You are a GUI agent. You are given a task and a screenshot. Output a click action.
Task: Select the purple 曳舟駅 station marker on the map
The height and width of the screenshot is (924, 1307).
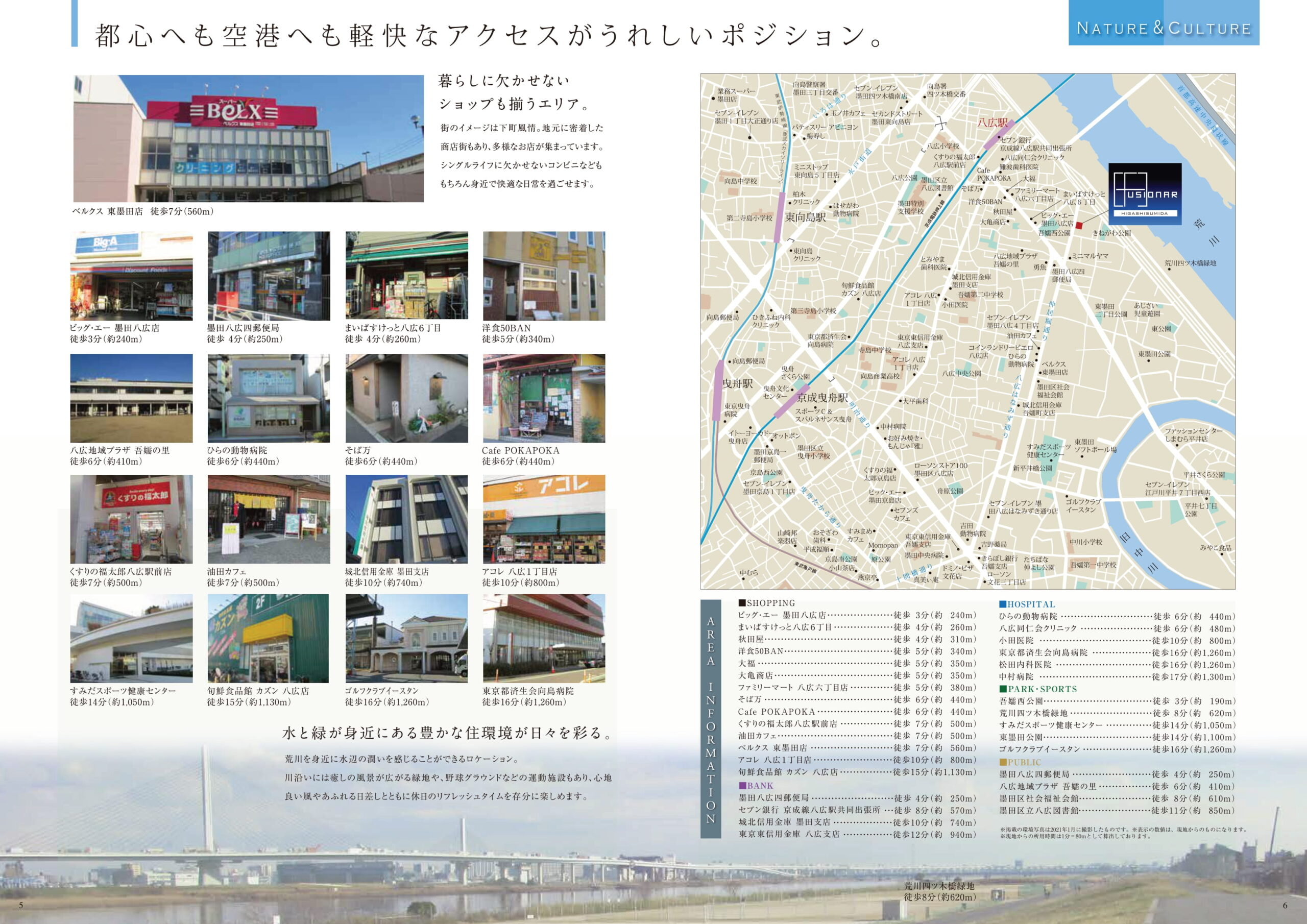[x=718, y=390]
